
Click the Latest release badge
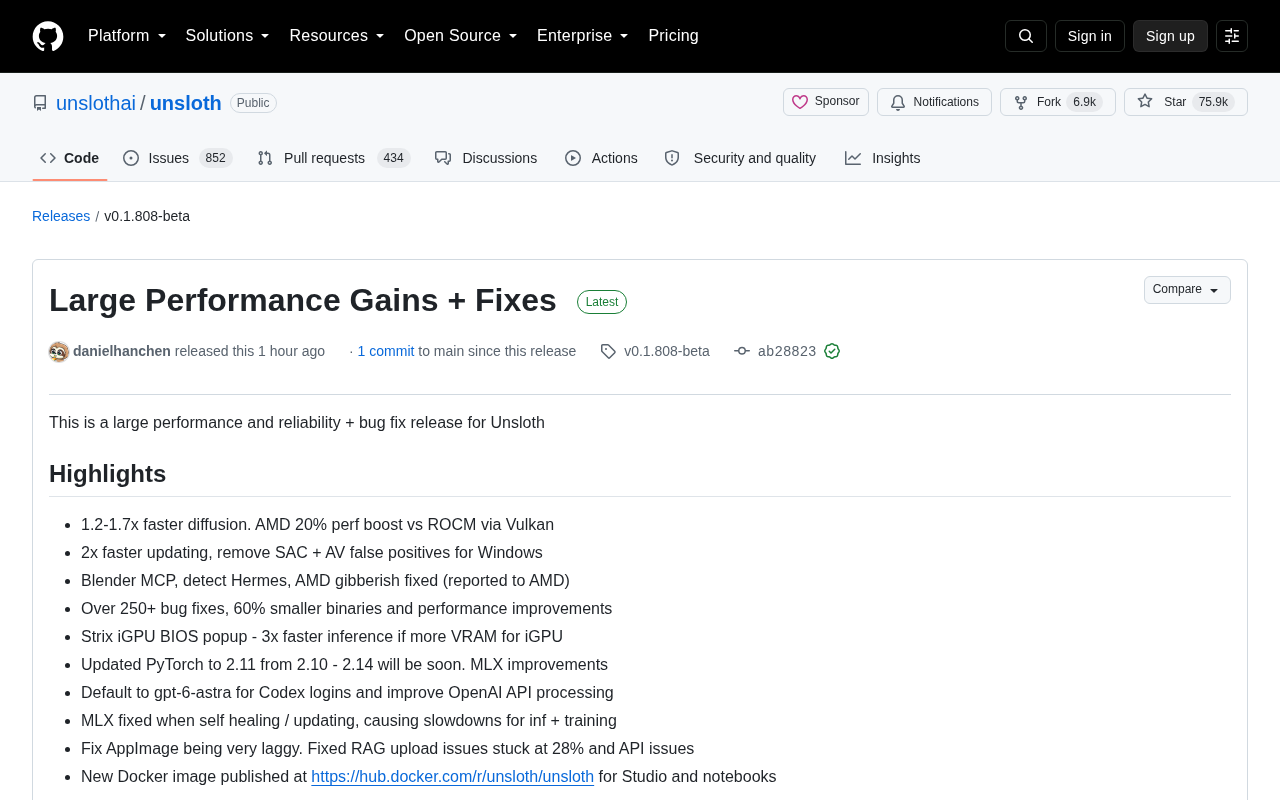[x=602, y=302]
